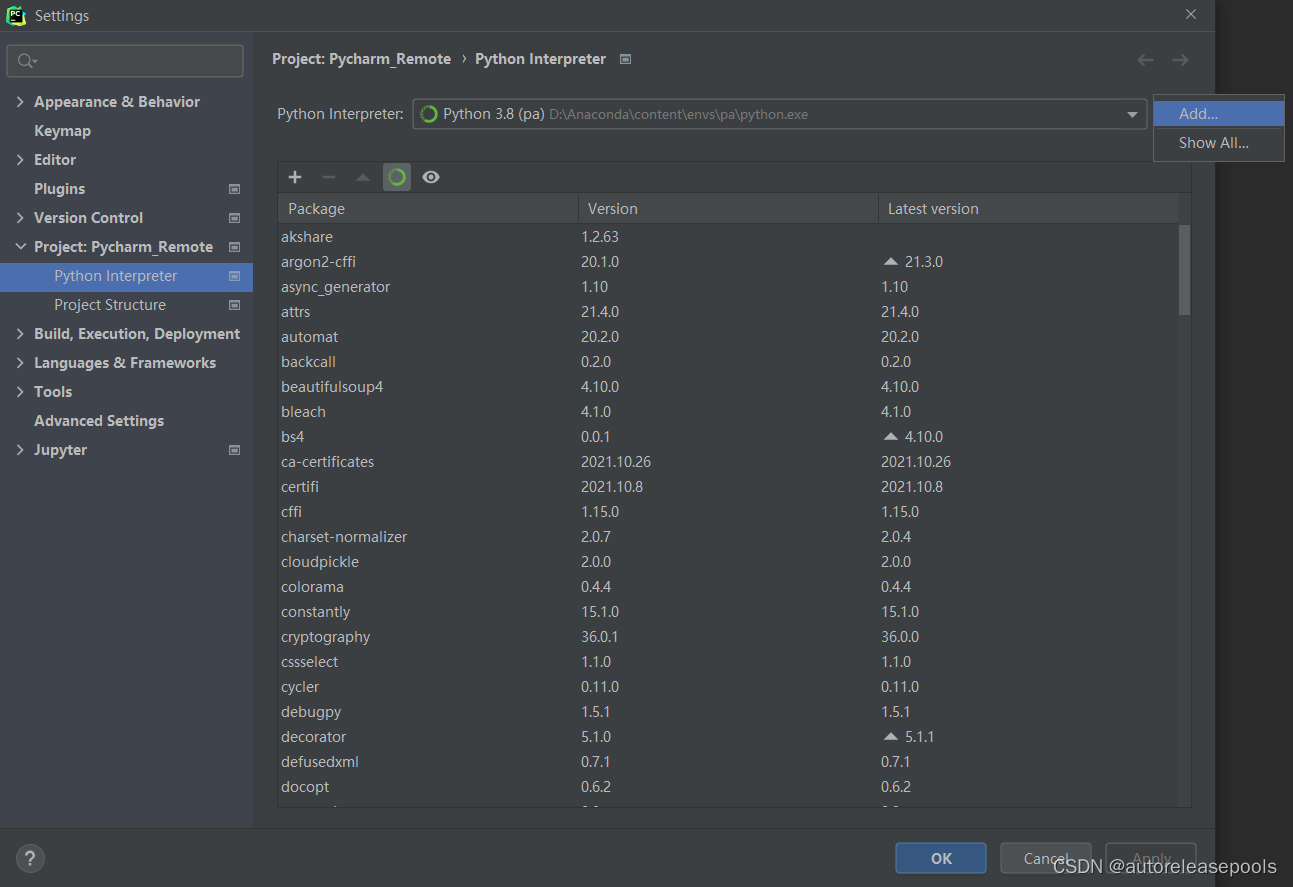Expand Appearance & Behavior settings
Image resolution: width=1293 pixels, height=887 pixels.
[20, 102]
